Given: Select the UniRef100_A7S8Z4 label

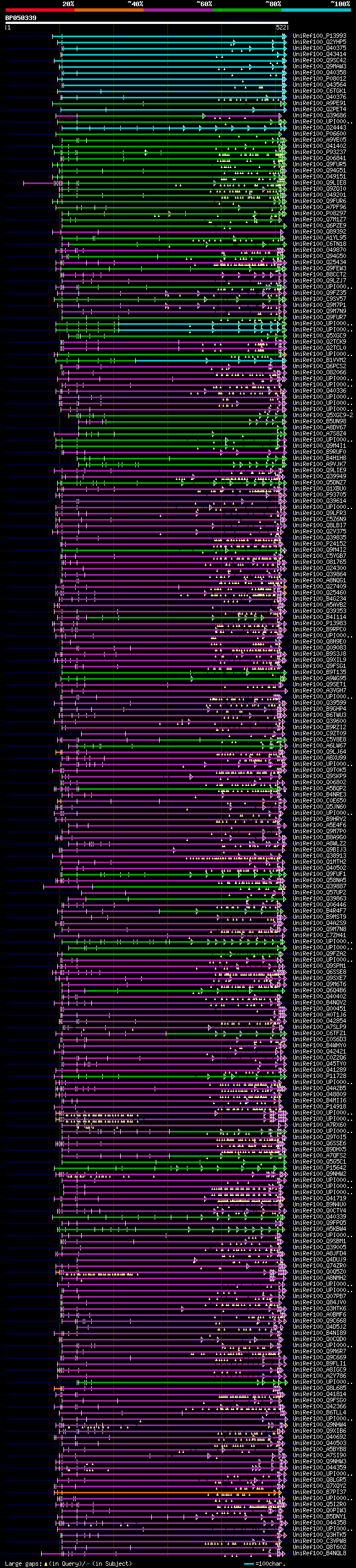Looking at the screenshot, I should pyautogui.click(x=319, y=433).
